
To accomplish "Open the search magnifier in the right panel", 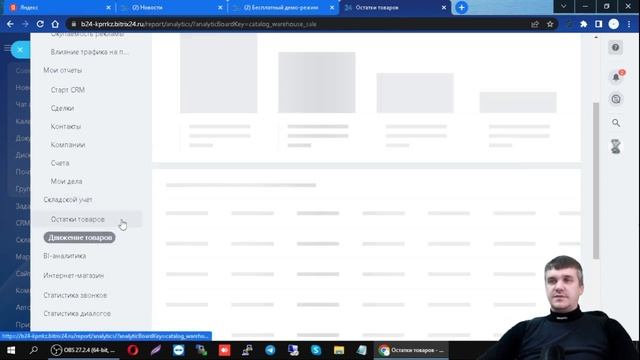I will 616,123.
